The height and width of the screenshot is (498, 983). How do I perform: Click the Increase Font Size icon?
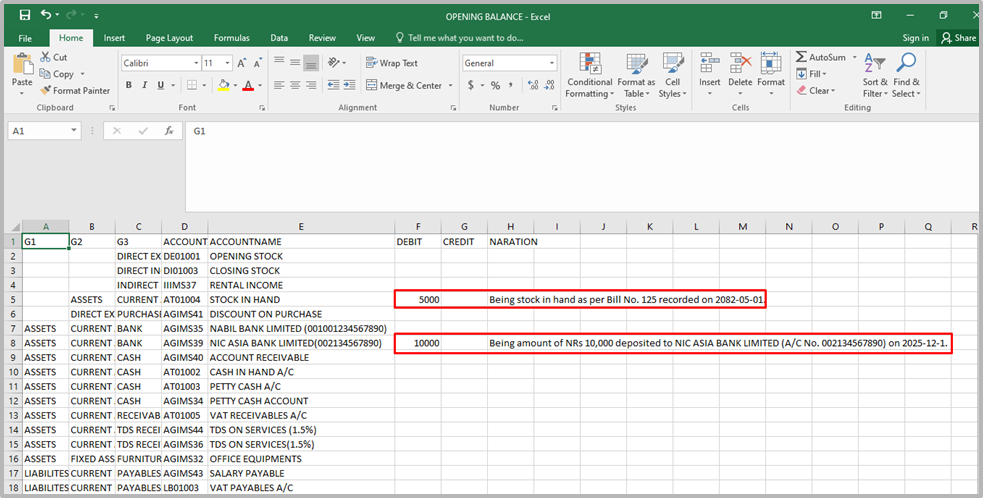click(x=243, y=63)
